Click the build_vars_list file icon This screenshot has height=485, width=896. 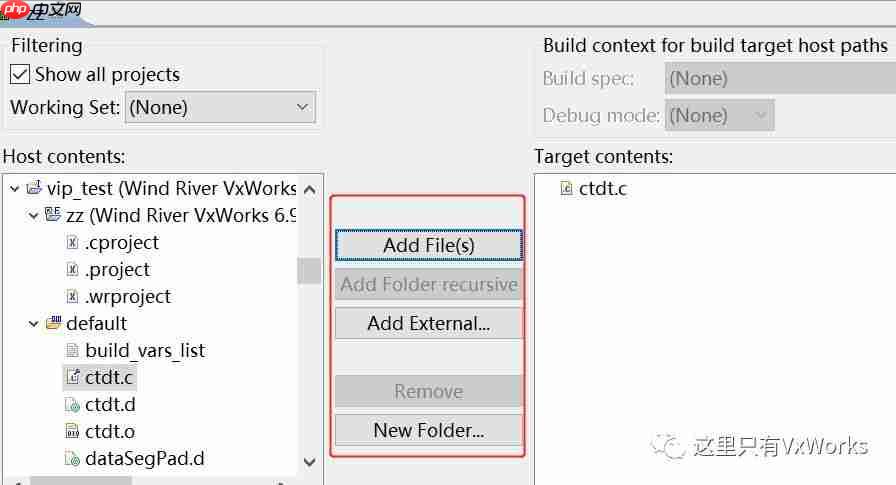click(x=72, y=351)
